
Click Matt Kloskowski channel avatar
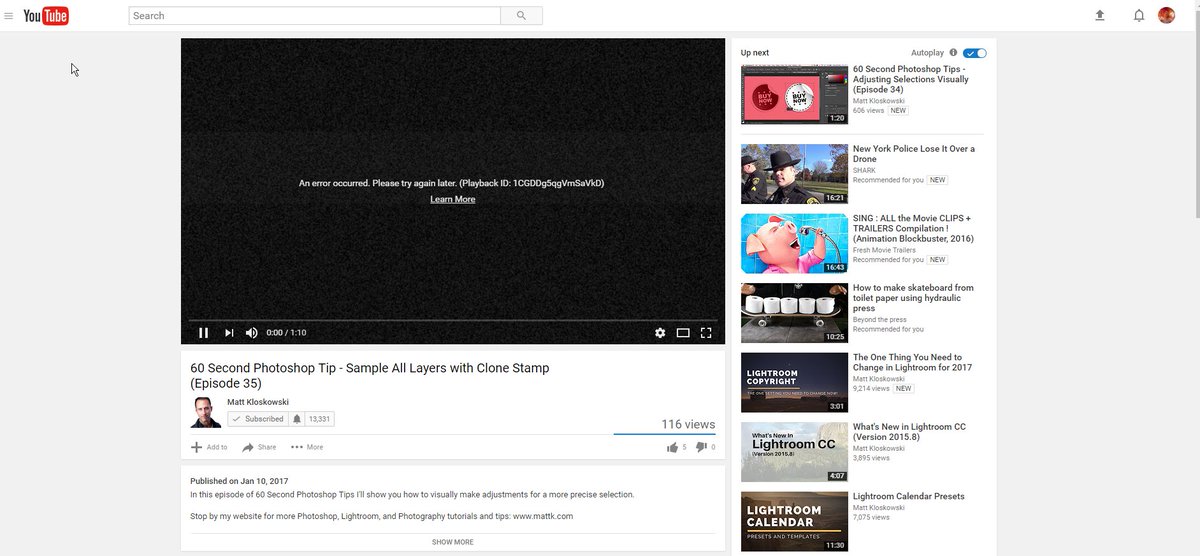pyautogui.click(x=206, y=412)
